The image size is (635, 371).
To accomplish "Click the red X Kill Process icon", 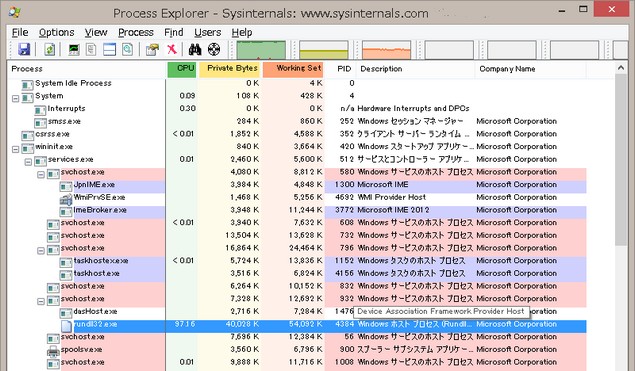I will pos(172,49).
